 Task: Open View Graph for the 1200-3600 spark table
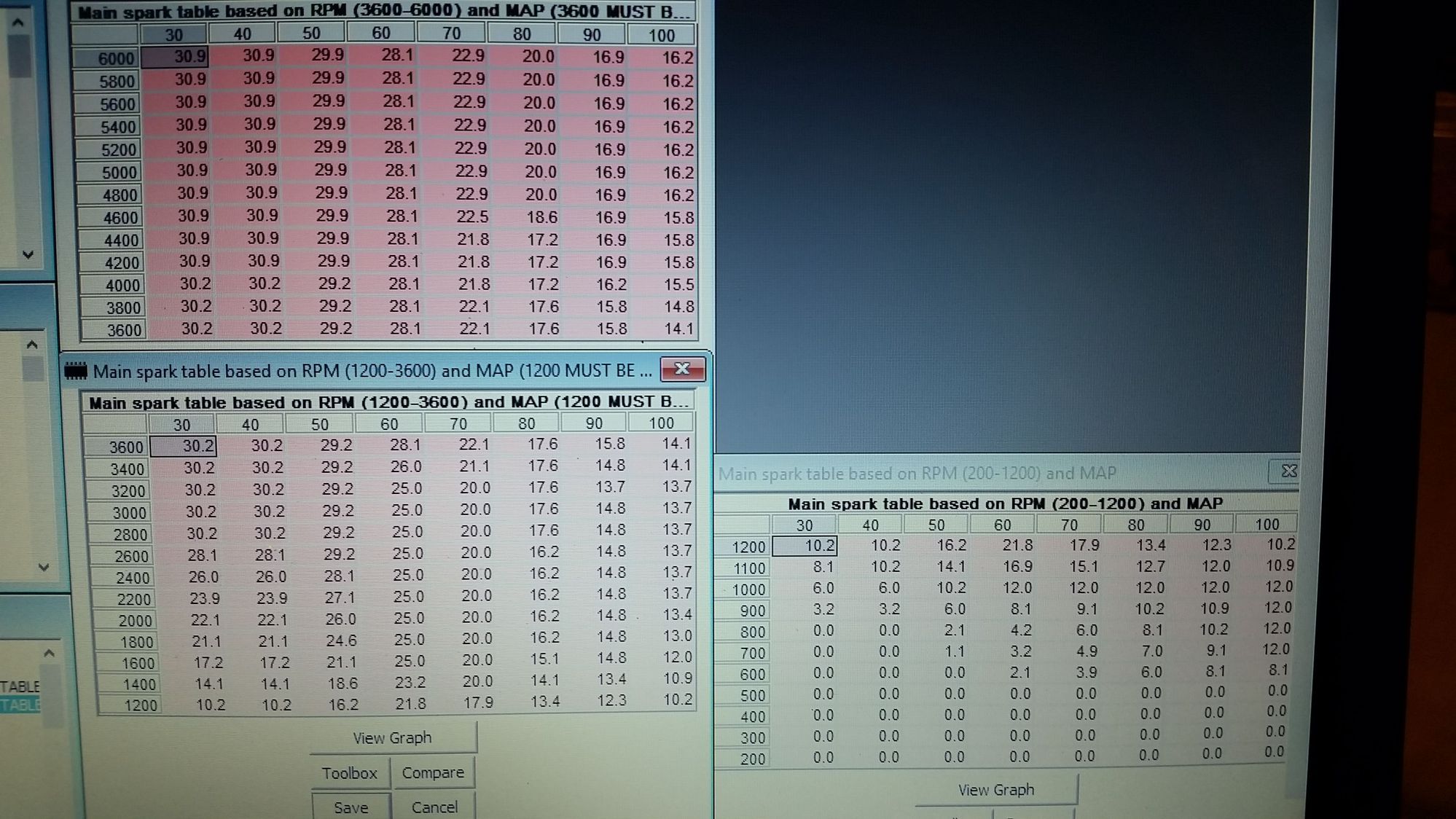(392, 737)
